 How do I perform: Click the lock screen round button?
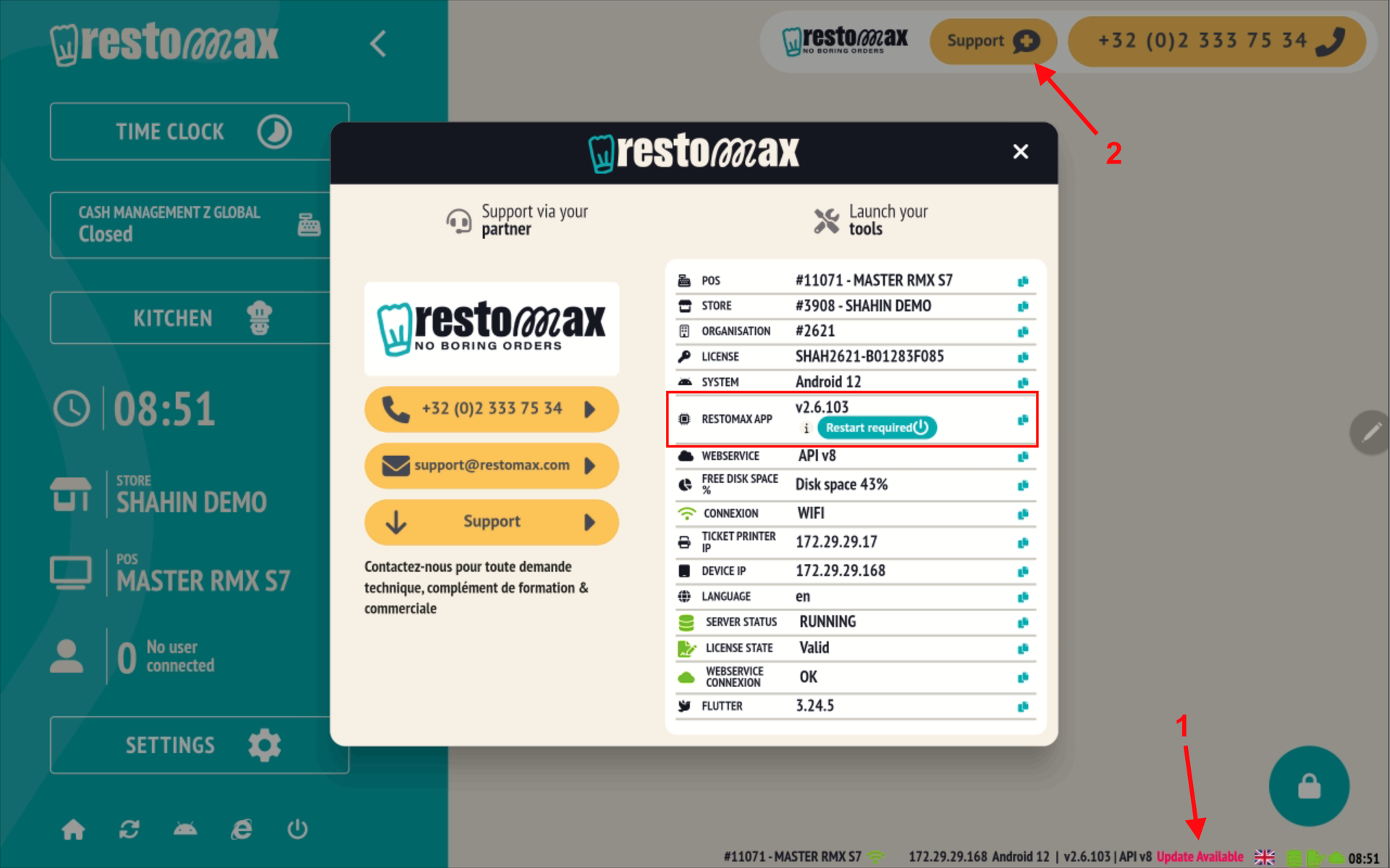(x=1308, y=785)
